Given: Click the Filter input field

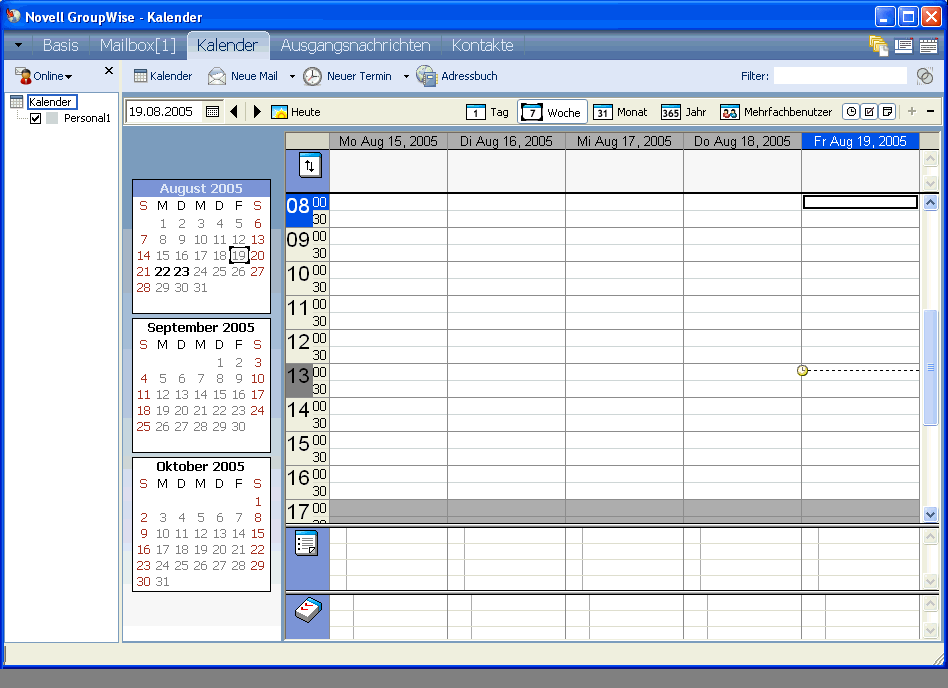Looking at the screenshot, I should pyautogui.click(x=840, y=75).
